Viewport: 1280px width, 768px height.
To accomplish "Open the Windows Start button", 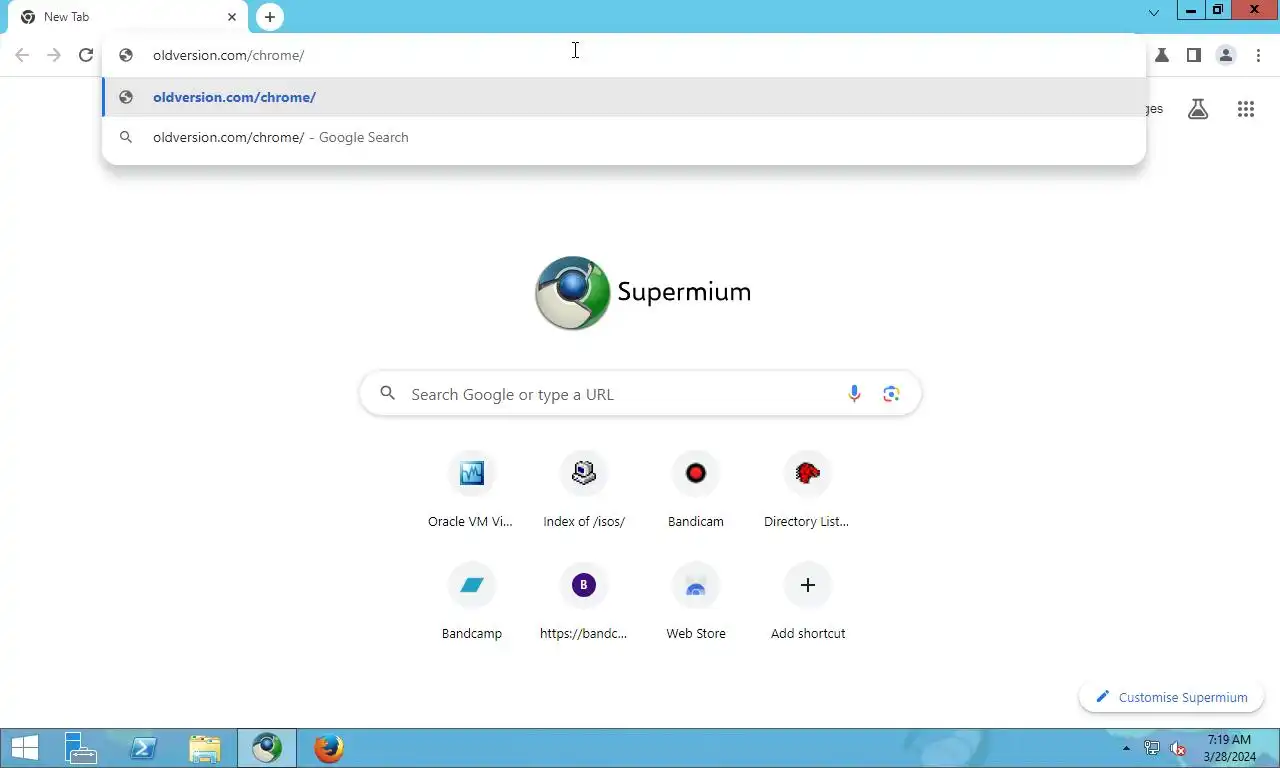I will 25,748.
